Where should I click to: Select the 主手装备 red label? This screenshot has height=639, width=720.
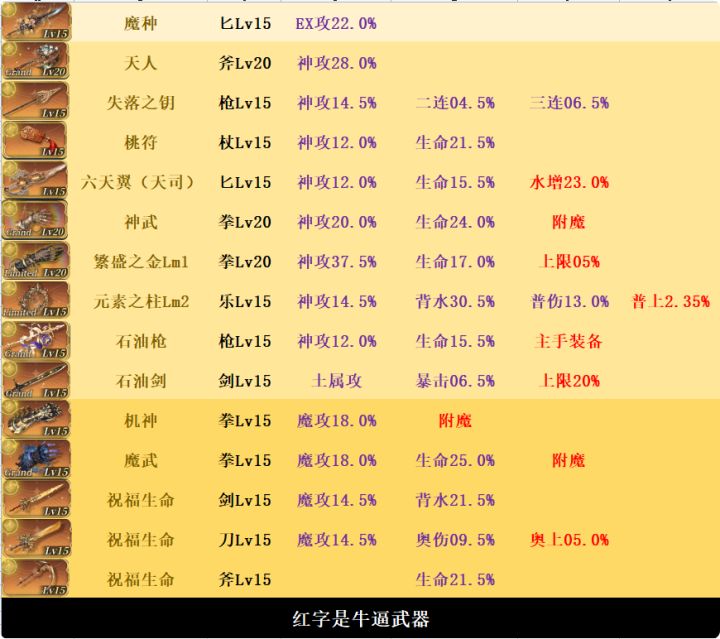tap(568, 341)
